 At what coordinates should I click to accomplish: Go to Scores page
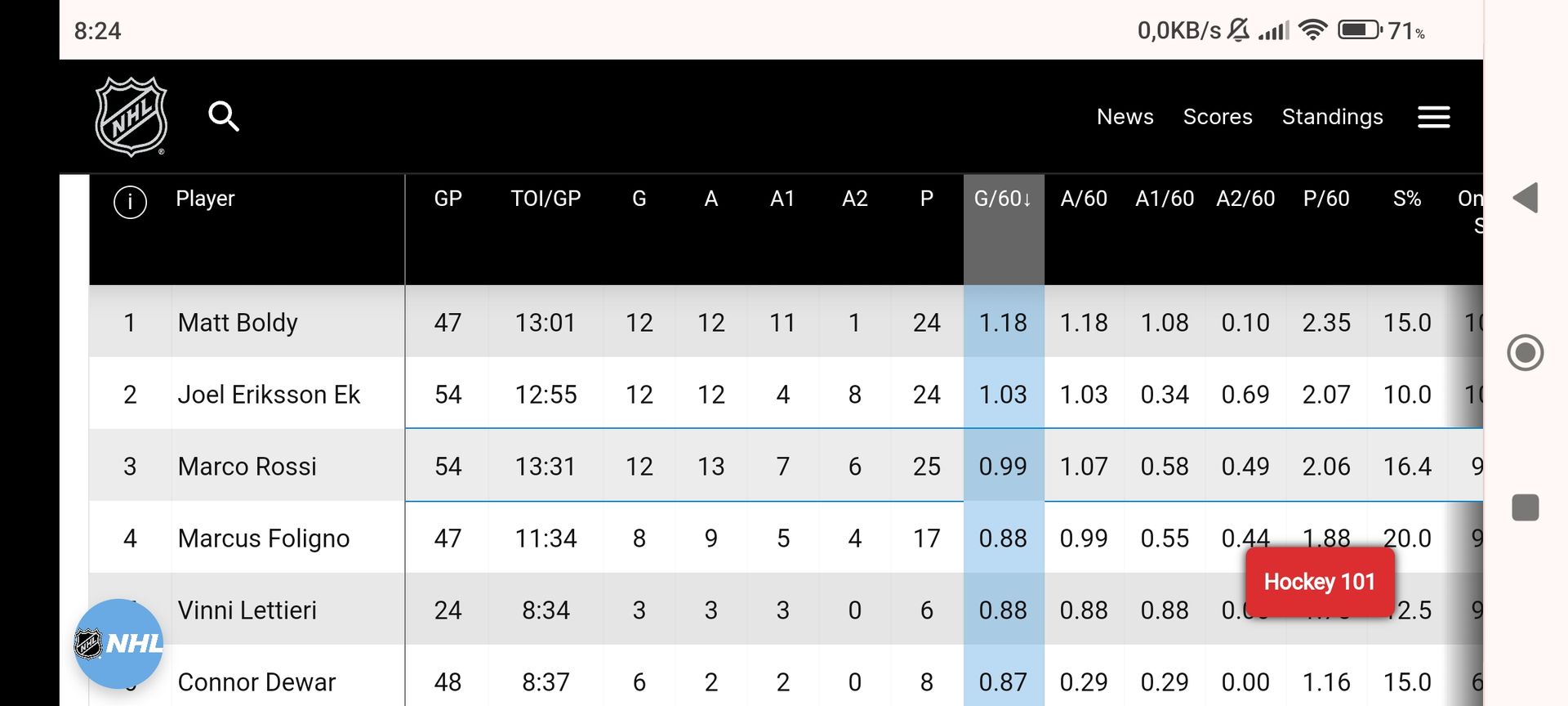(x=1217, y=117)
